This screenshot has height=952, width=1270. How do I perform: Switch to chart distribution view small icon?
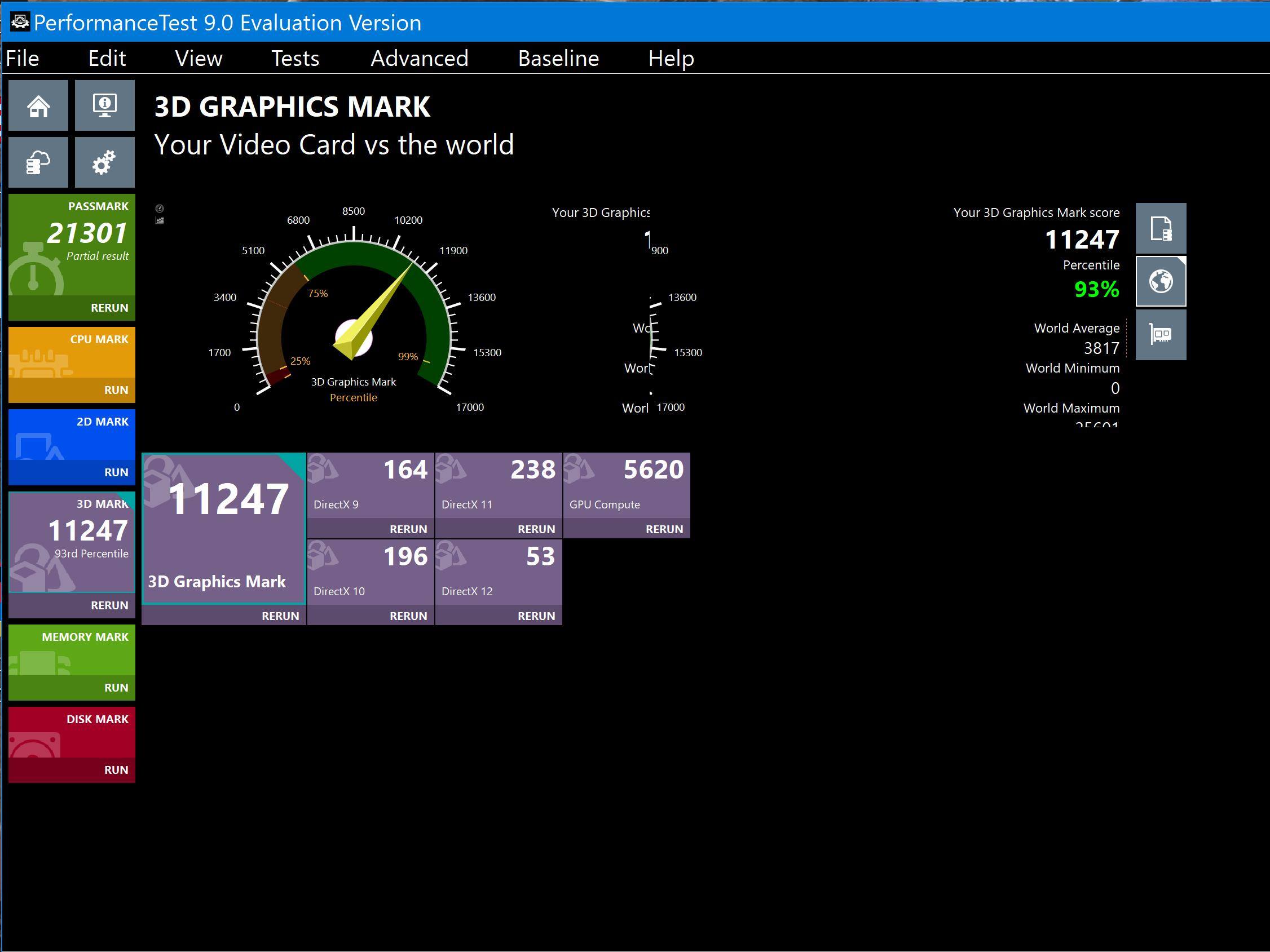point(160,220)
